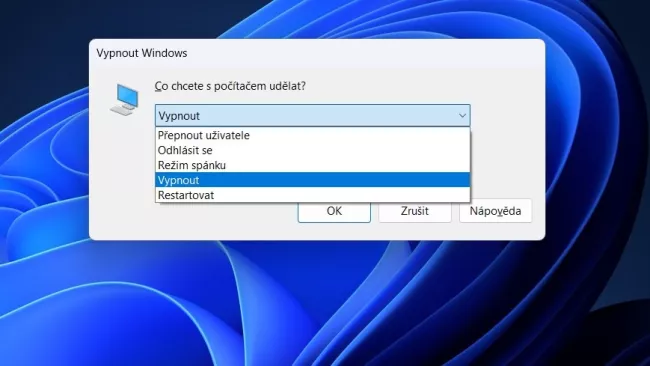This screenshot has width=650, height=366.
Task: Choose Restartovat from the dropdown list
Action: [x=313, y=195]
